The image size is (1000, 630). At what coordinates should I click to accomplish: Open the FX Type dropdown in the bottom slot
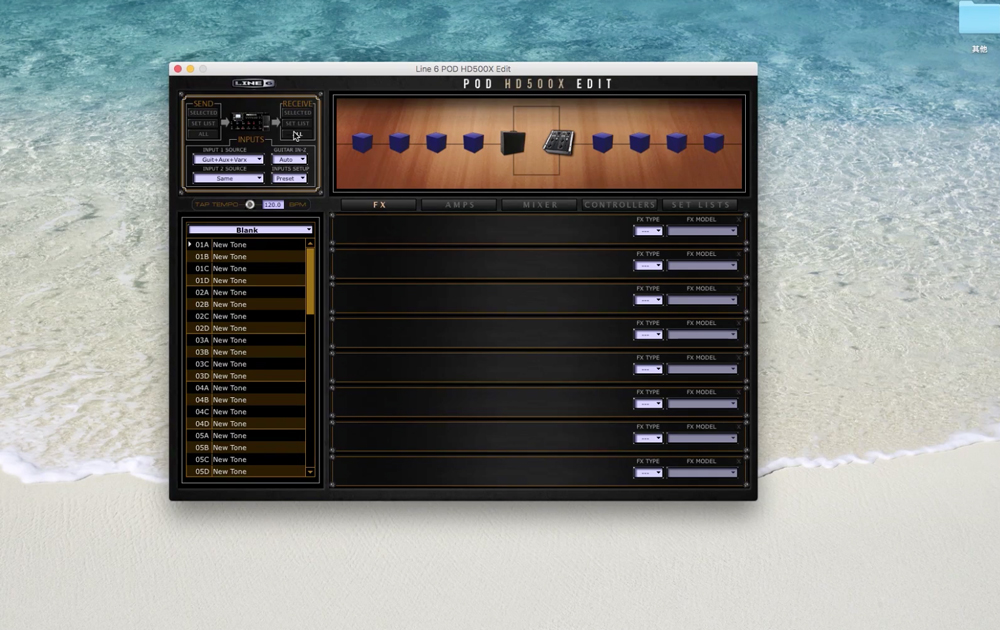click(x=648, y=472)
